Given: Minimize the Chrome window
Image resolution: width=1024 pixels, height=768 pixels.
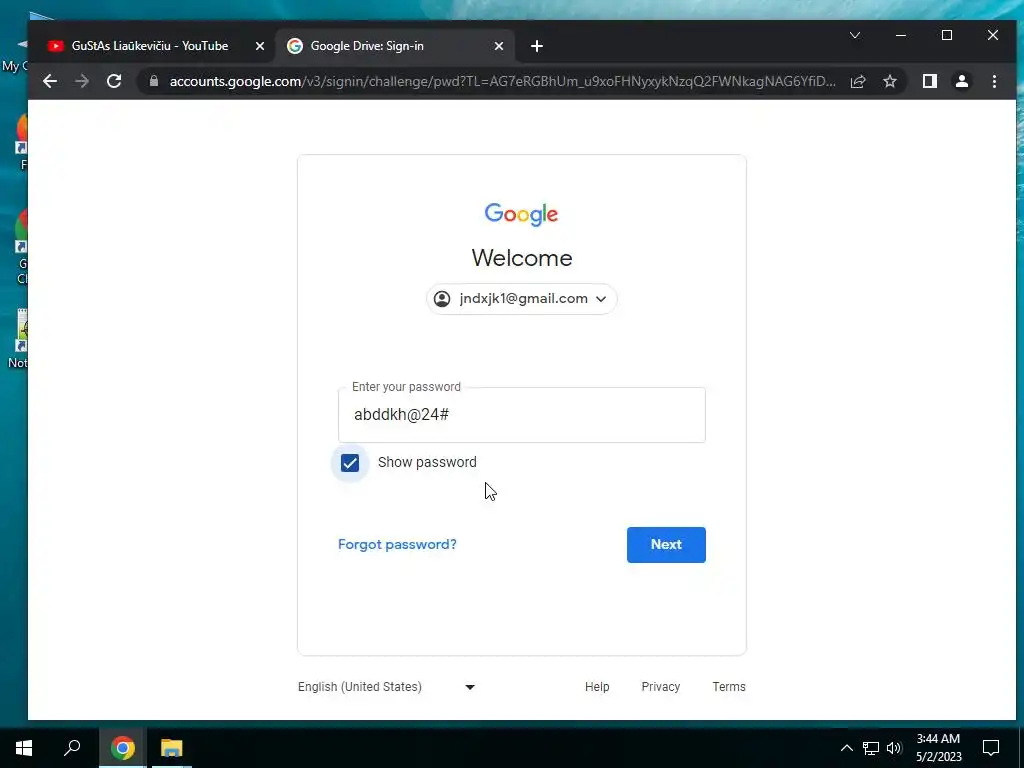Looking at the screenshot, I should coord(901,35).
